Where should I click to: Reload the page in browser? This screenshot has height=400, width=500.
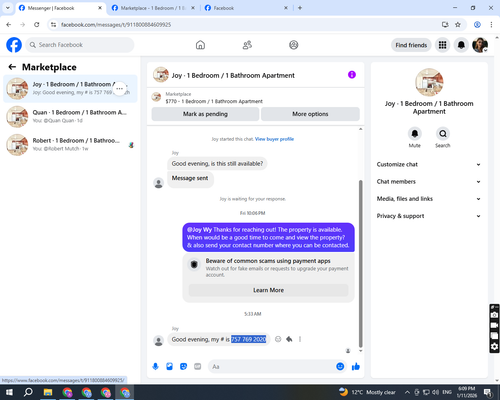coord(37,25)
